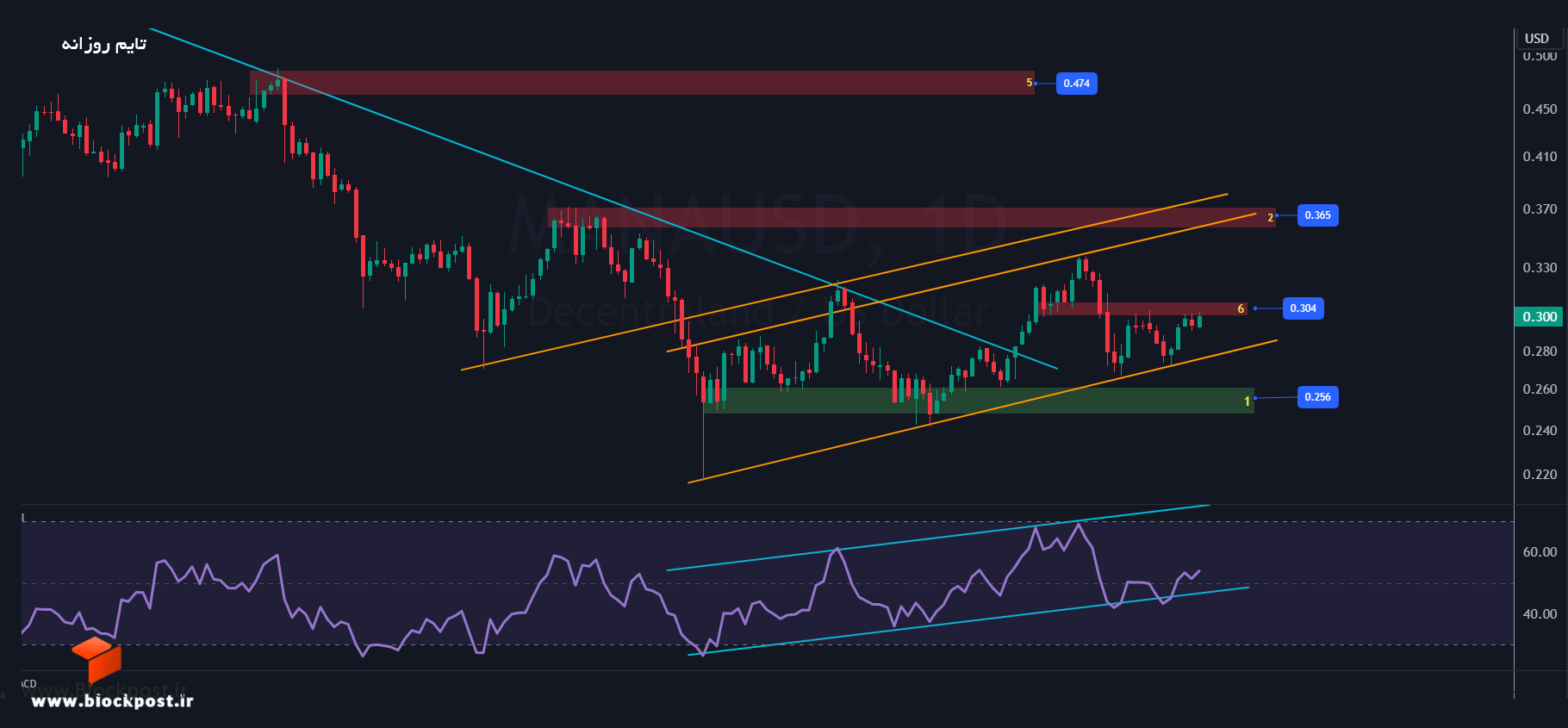This screenshot has height=728, width=1568.
Task: Click the 0.410 value on price axis
Action: click(x=1540, y=157)
